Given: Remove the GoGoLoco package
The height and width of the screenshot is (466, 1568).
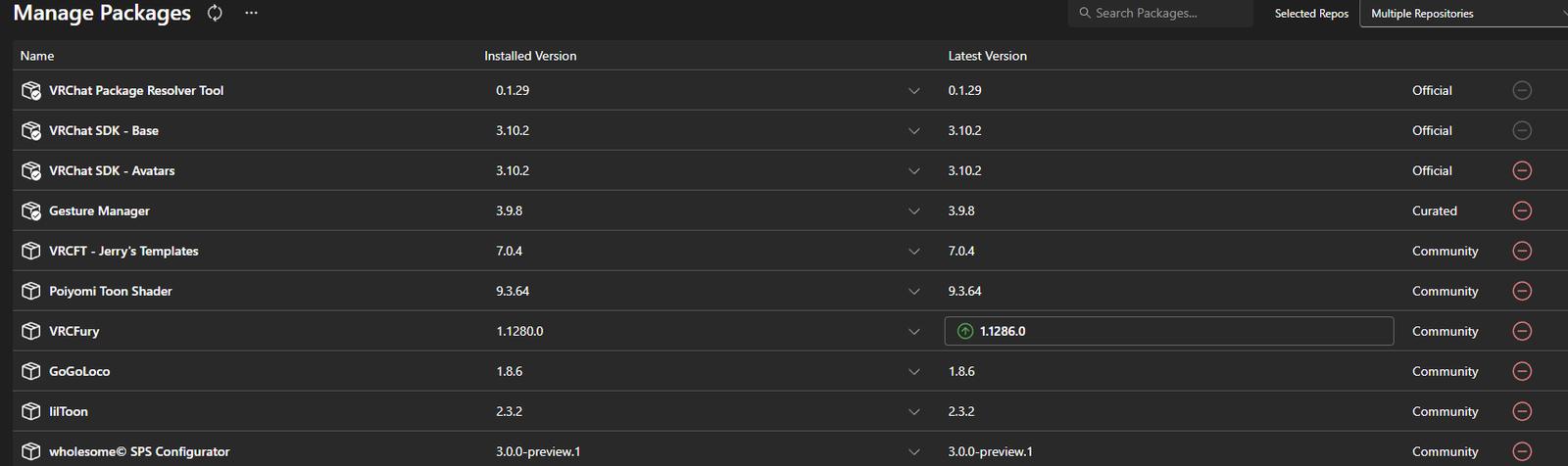Looking at the screenshot, I should [1522, 371].
